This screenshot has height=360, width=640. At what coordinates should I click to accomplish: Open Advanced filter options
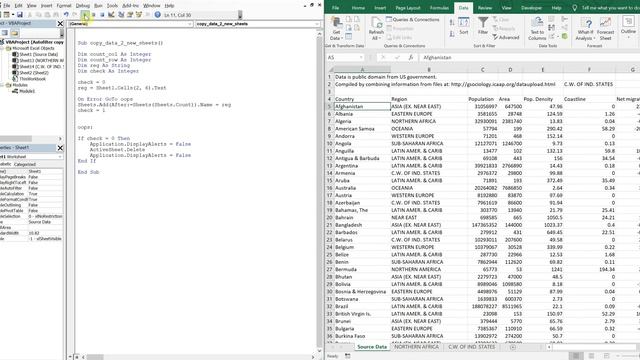pos(506,37)
